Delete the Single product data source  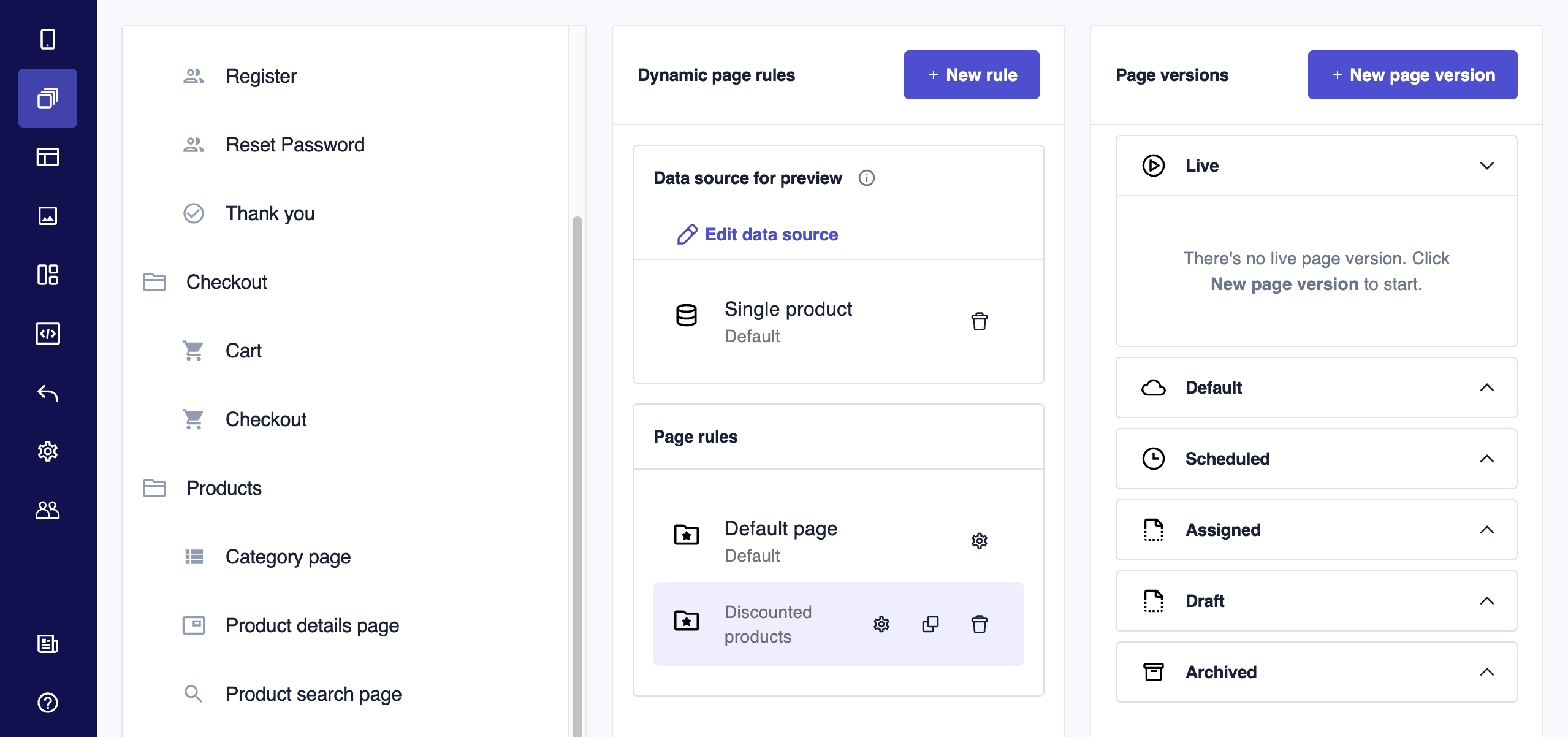point(979,321)
